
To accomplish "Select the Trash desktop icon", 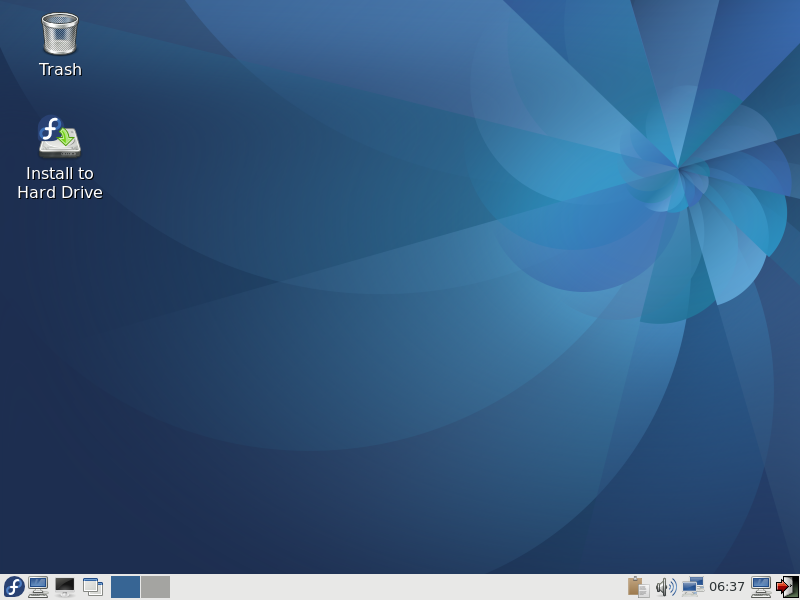I will pyautogui.click(x=60, y=34).
